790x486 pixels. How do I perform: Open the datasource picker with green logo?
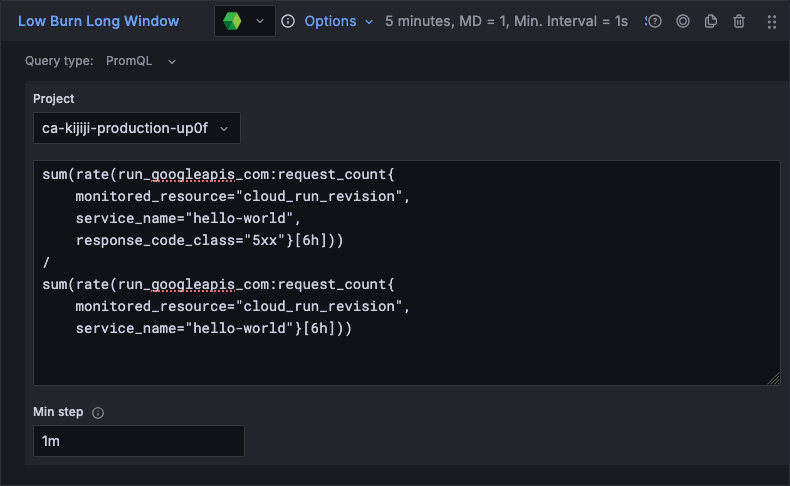point(245,21)
